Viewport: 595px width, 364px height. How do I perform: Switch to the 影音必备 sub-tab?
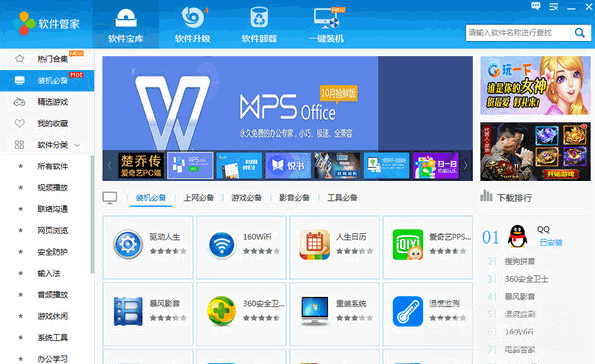click(x=294, y=198)
